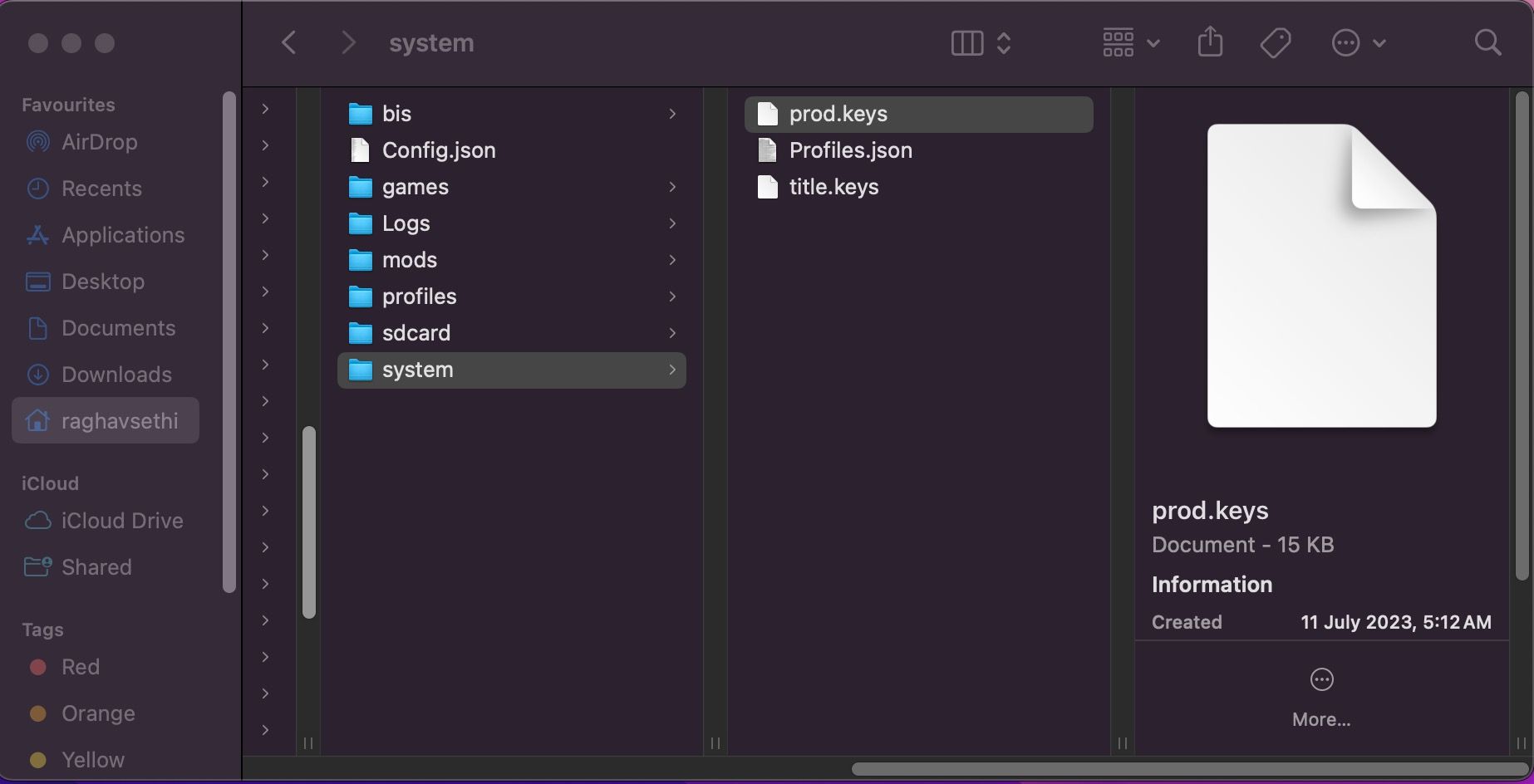The width and height of the screenshot is (1534, 784).
Task: Click the Applications sidebar icon
Action: click(37, 235)
